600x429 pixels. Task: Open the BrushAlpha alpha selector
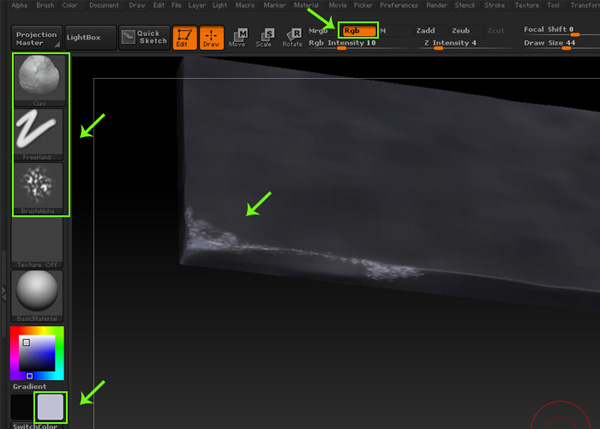tap(38, 187)
